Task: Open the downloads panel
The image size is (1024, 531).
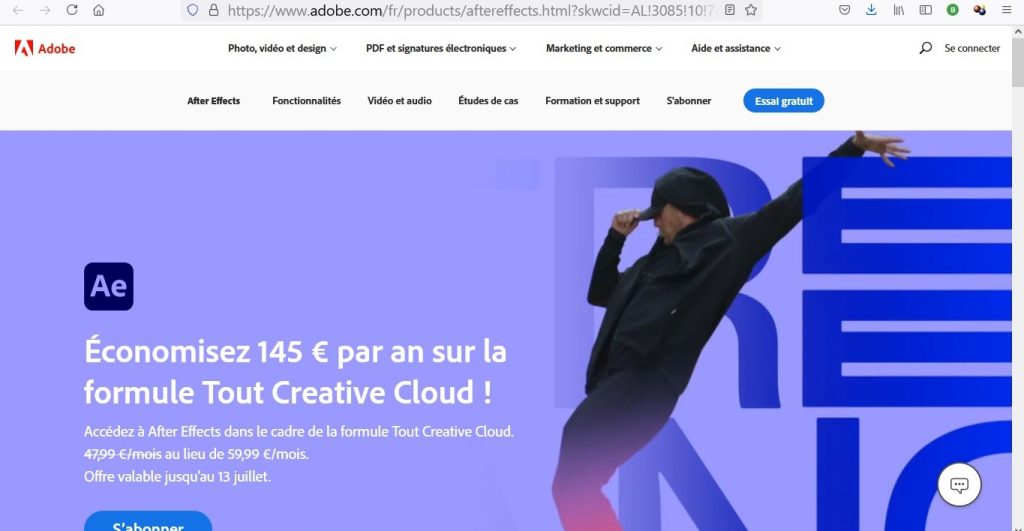Action: click(871, 10)
